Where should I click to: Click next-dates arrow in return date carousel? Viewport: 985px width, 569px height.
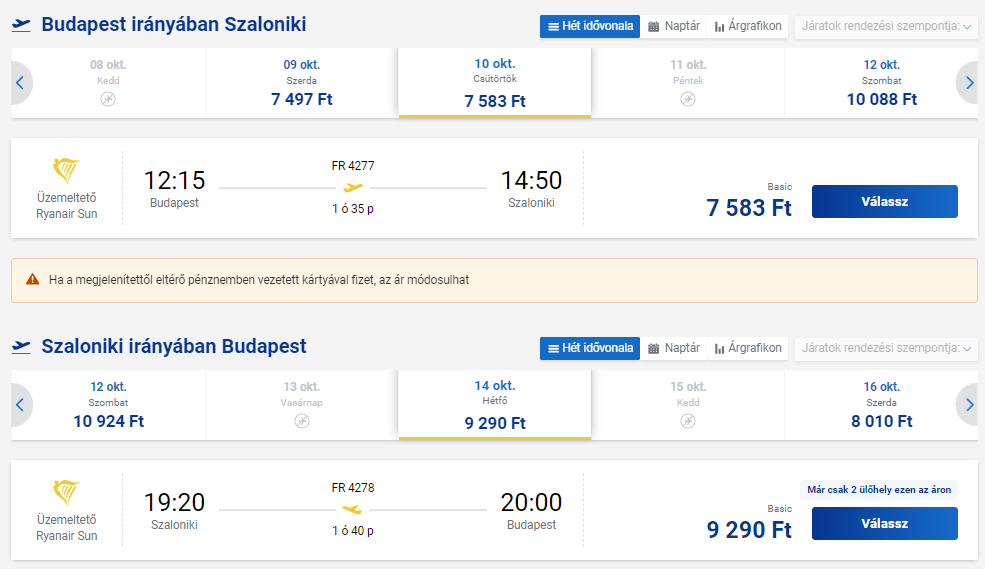(968, 405)
